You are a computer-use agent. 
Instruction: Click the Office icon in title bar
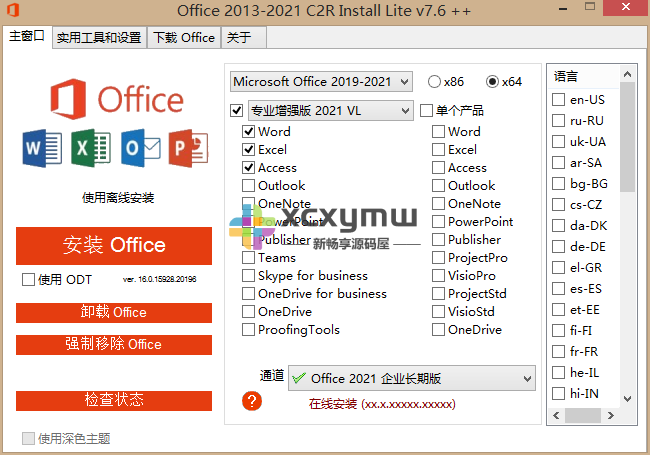coord(13,10)
